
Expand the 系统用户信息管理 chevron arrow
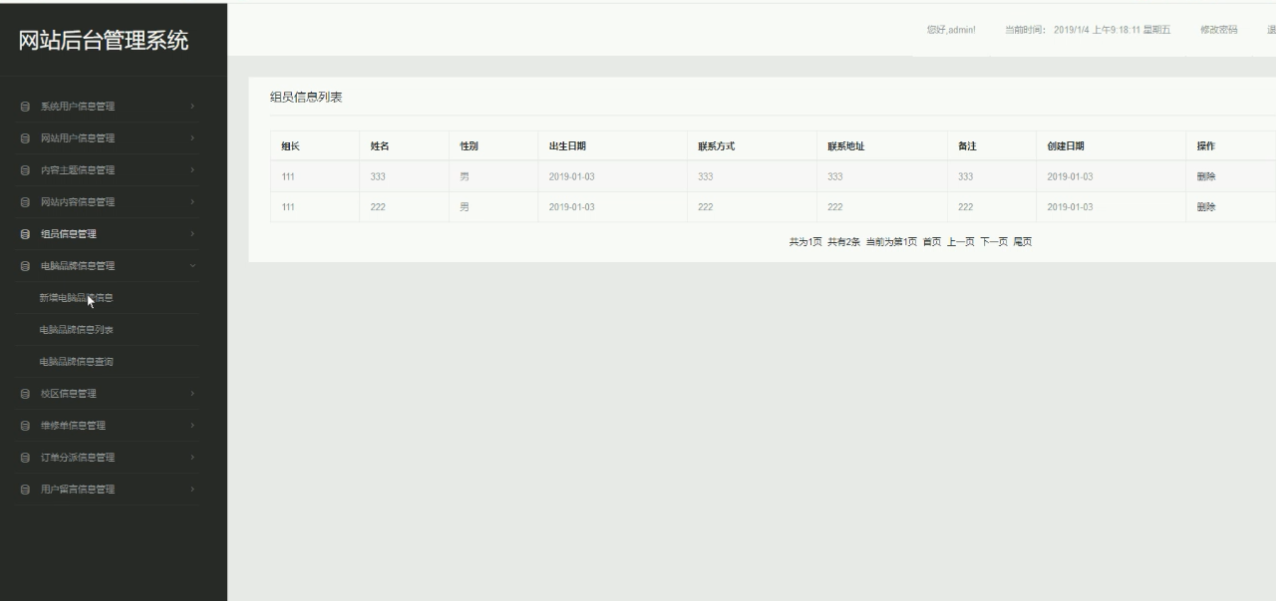(192, 106)
